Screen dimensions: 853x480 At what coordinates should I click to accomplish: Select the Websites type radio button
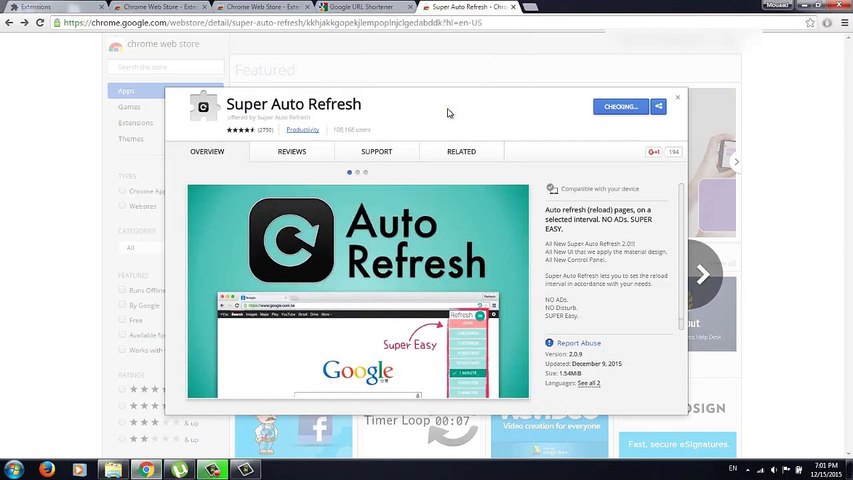point(122,206)
